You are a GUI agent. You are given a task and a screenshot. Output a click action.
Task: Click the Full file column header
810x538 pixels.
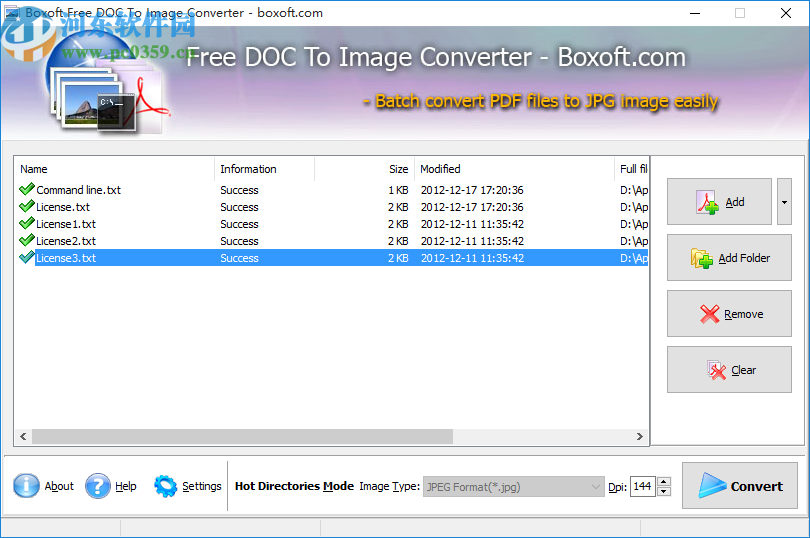pyautogui.click(x=631, y=169)
